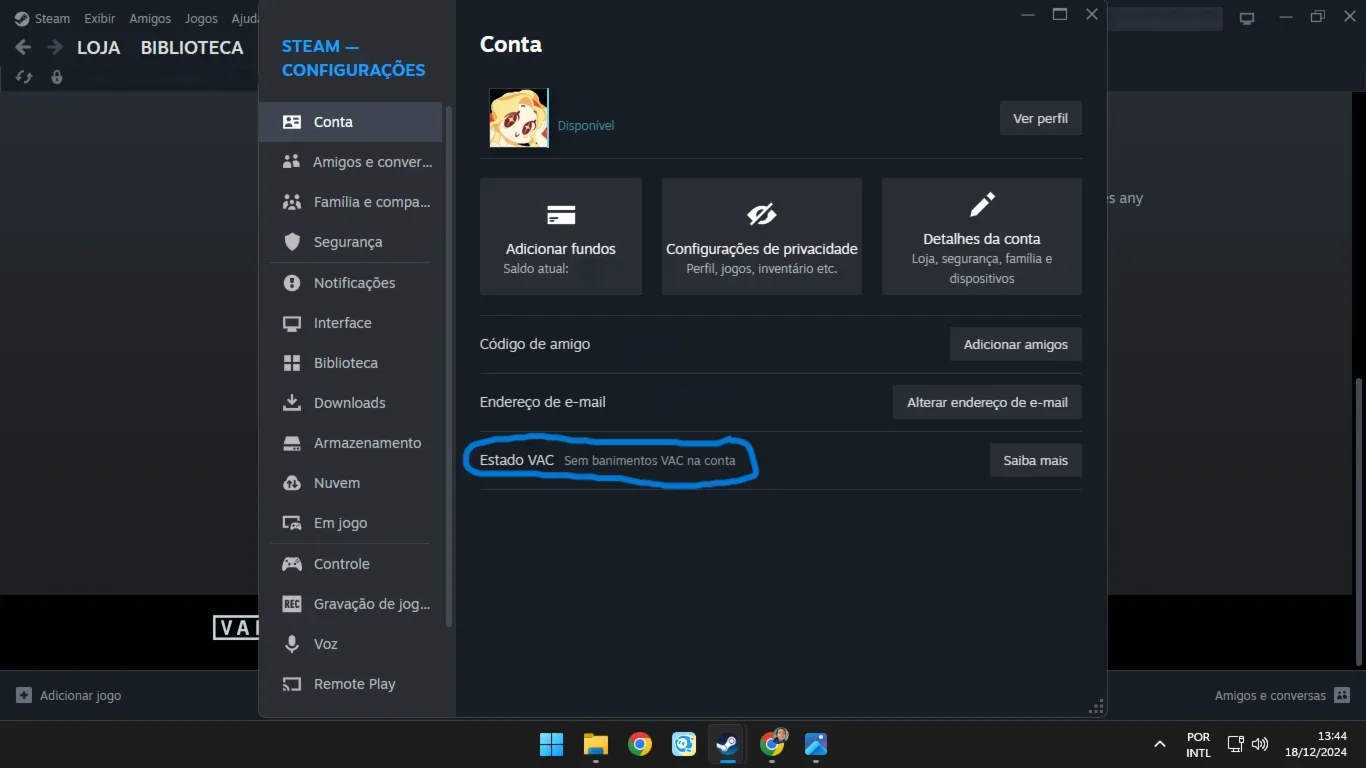1366x768 pixels.
Task: Click Adicionar jogo at bottom left
Action: [69, 695]
